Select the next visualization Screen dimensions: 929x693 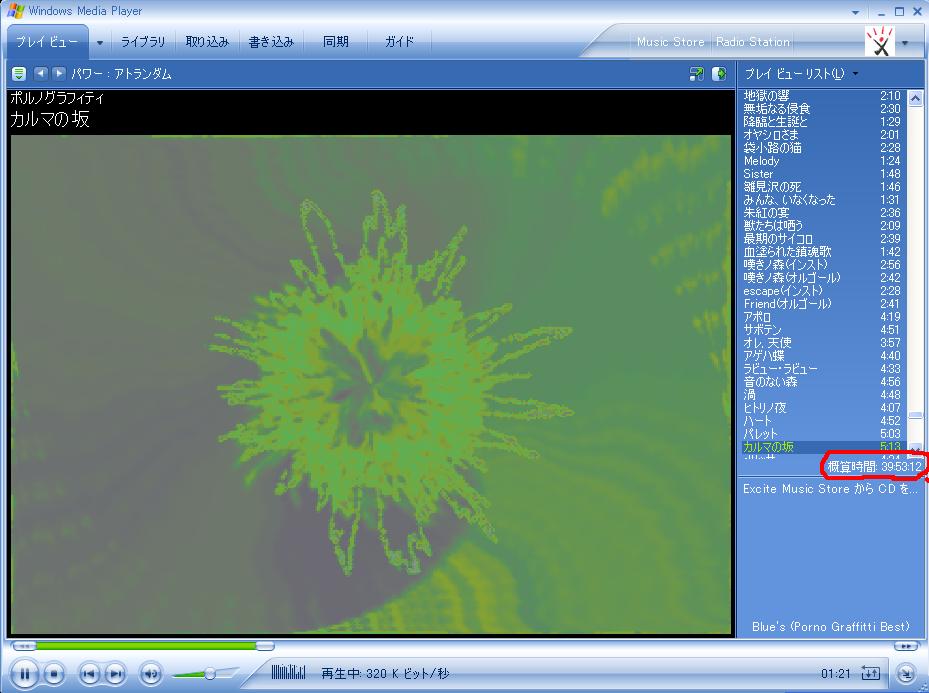[58, 73]
